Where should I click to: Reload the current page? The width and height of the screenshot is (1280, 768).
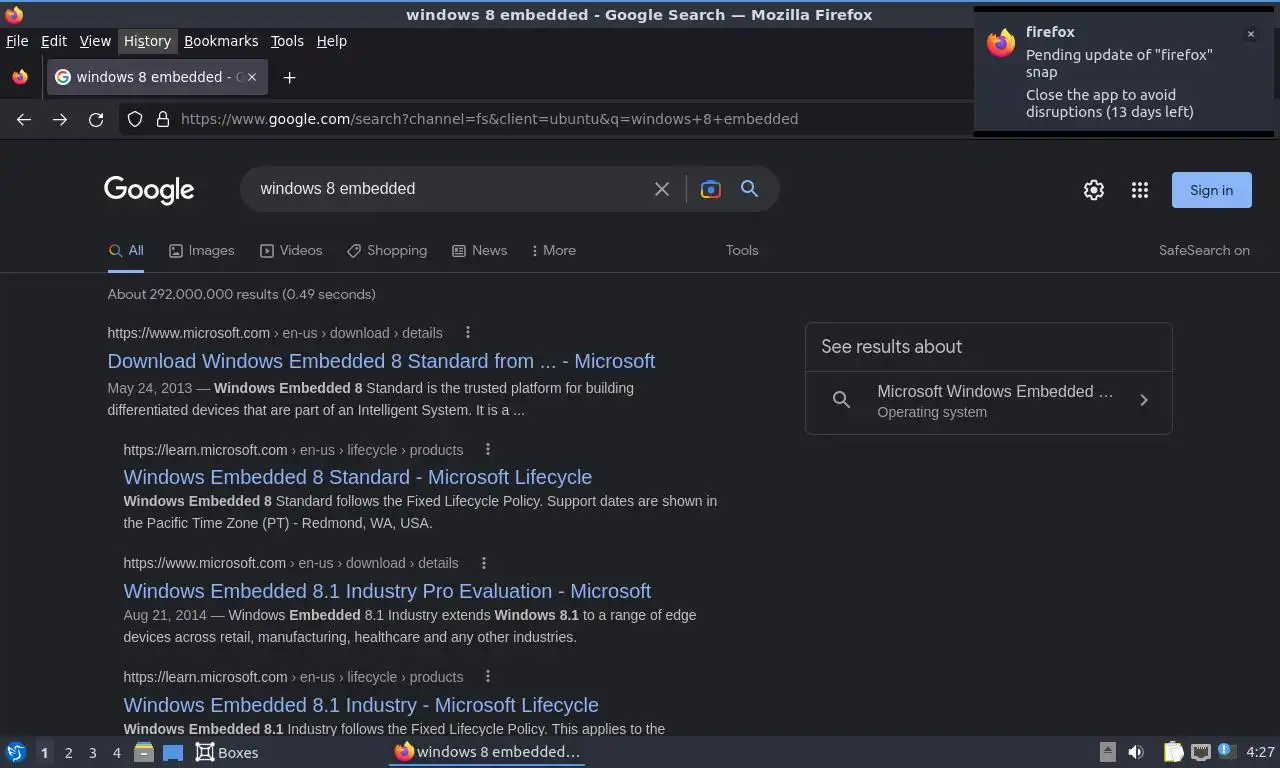pyautogui.click(x=96, y=119)
